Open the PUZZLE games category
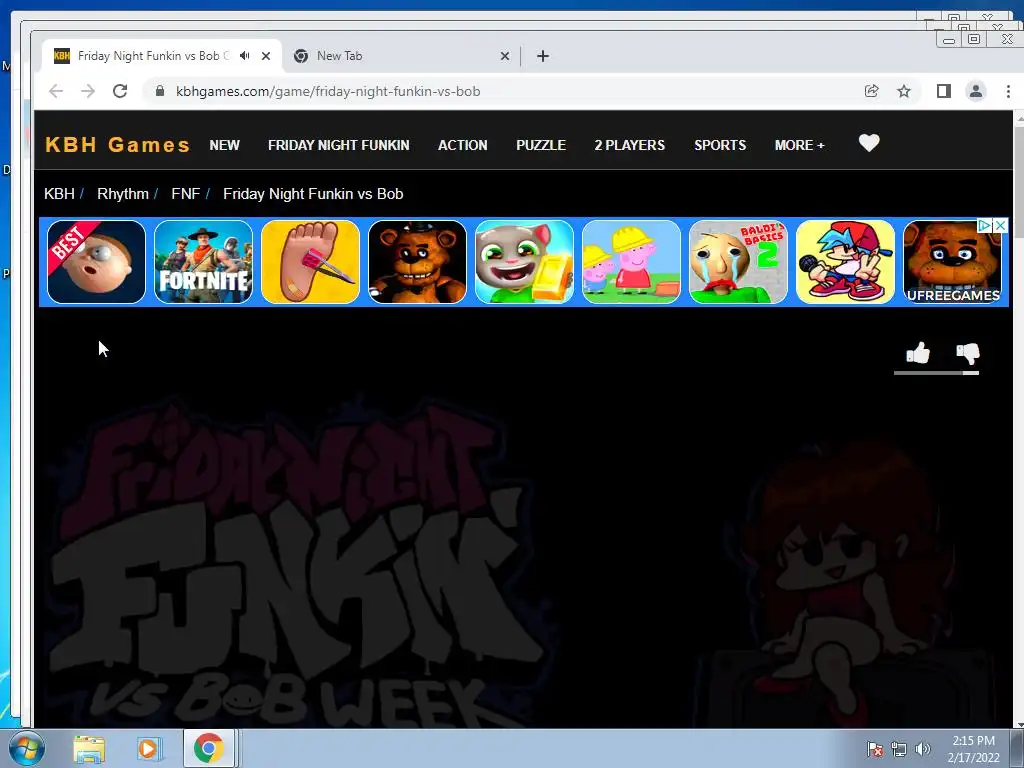Viewport: 1024px width, 768px height. 541,145
